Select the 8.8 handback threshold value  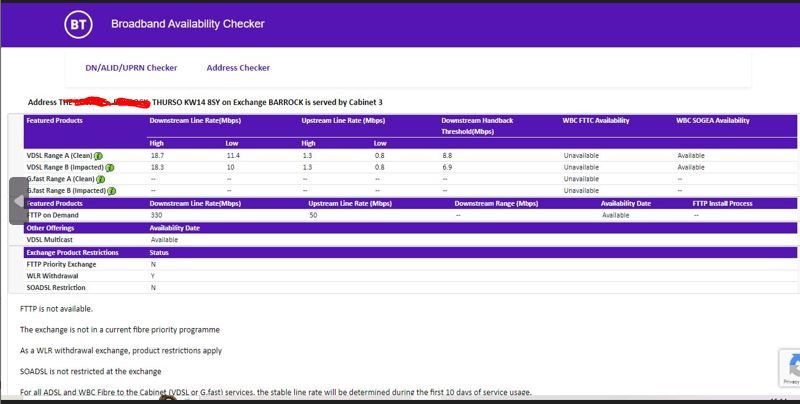pyautogui.click(x=447, y=156)
